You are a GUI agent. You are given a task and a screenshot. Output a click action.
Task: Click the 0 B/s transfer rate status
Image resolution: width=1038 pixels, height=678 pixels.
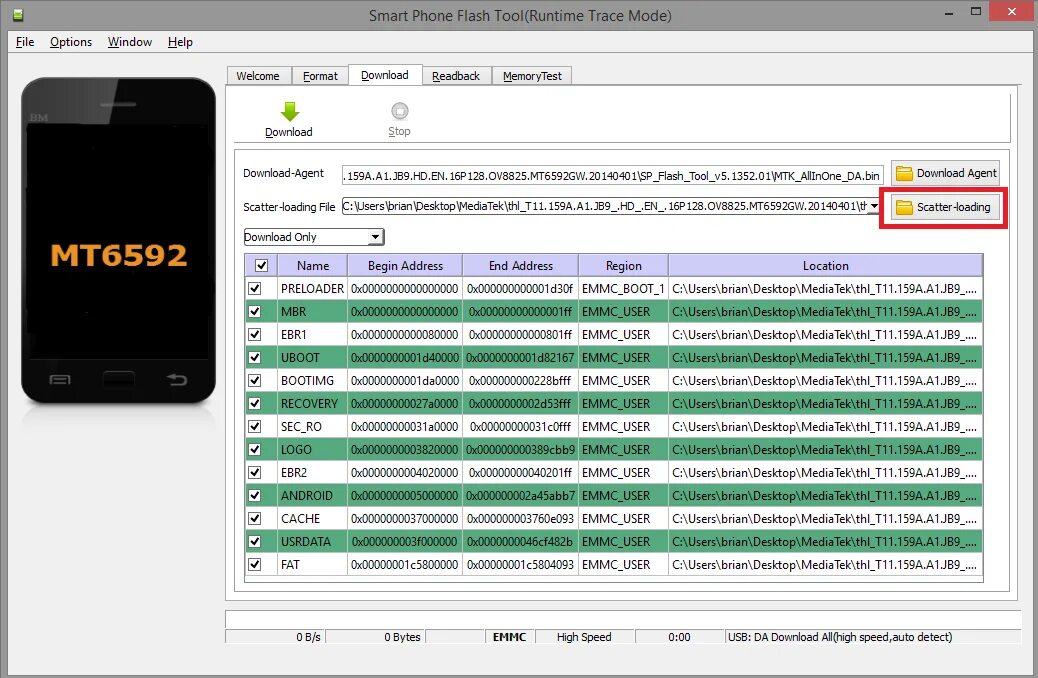tap(308, 637)
